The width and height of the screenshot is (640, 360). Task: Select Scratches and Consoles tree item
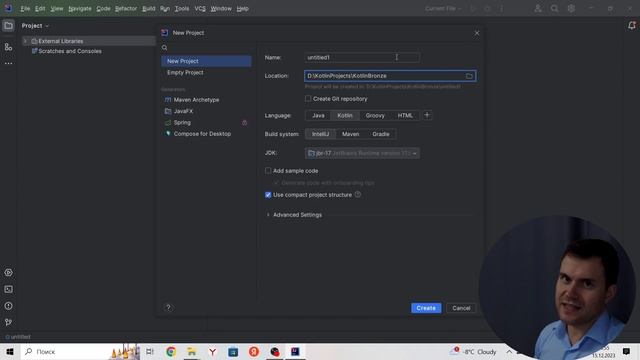70,51
